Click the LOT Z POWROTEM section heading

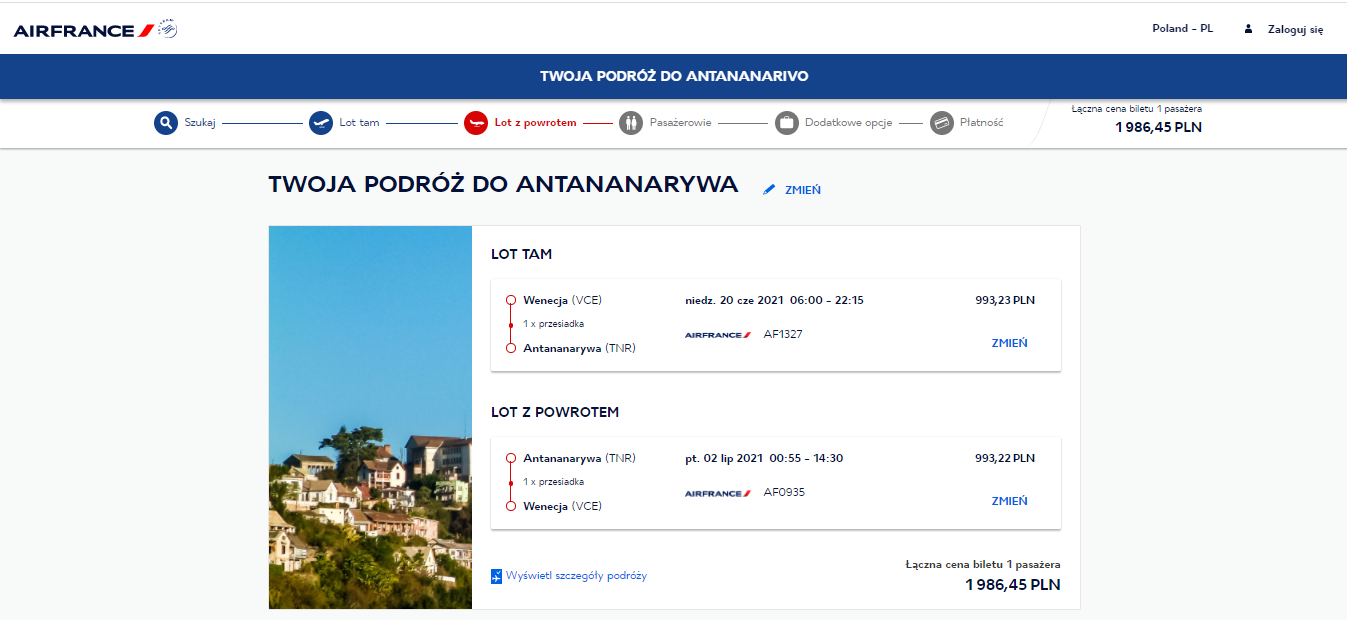555,412
